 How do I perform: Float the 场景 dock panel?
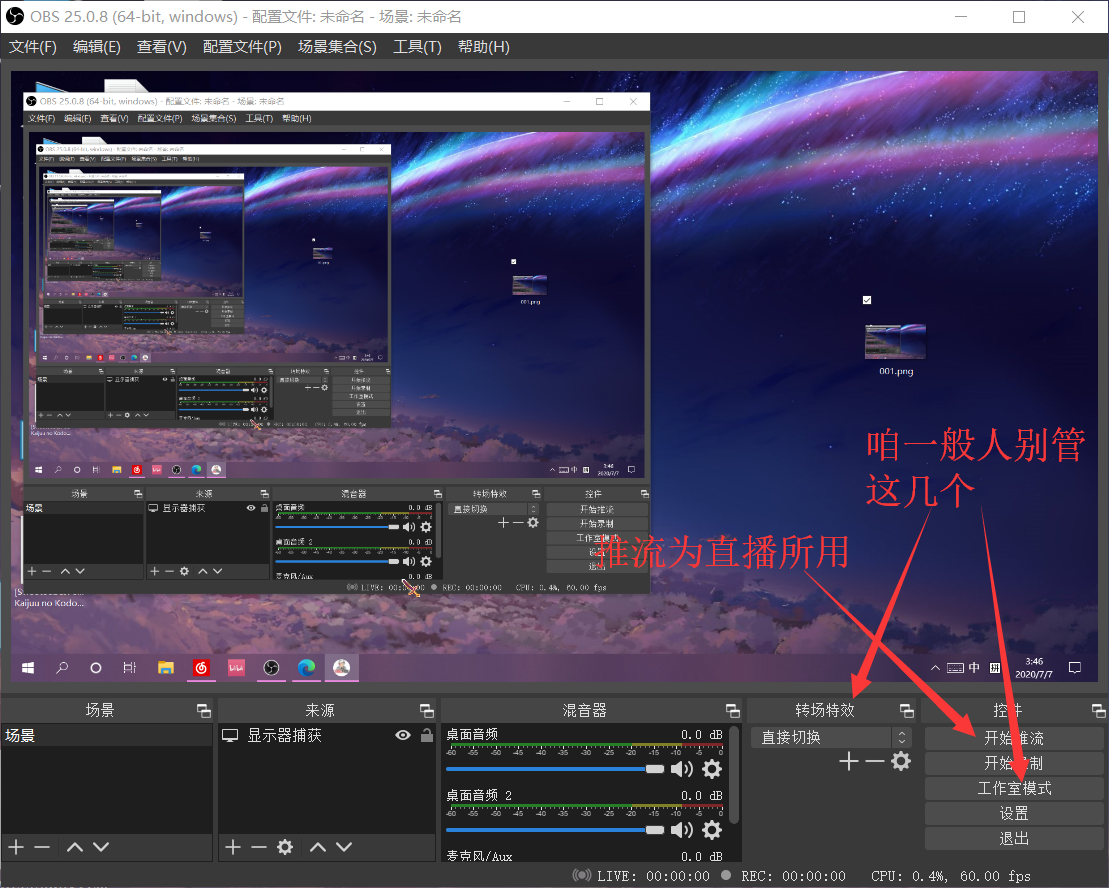[204, 711]
